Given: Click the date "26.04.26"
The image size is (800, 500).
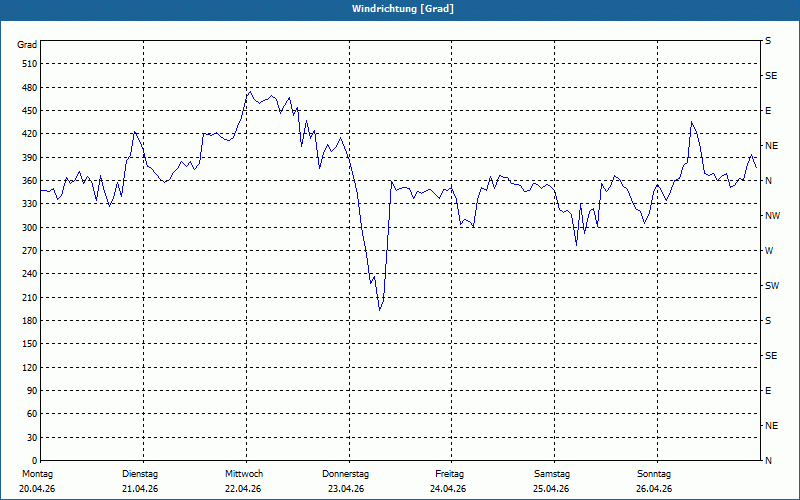Looking at the screenshot, I should [x=654, y=489].
